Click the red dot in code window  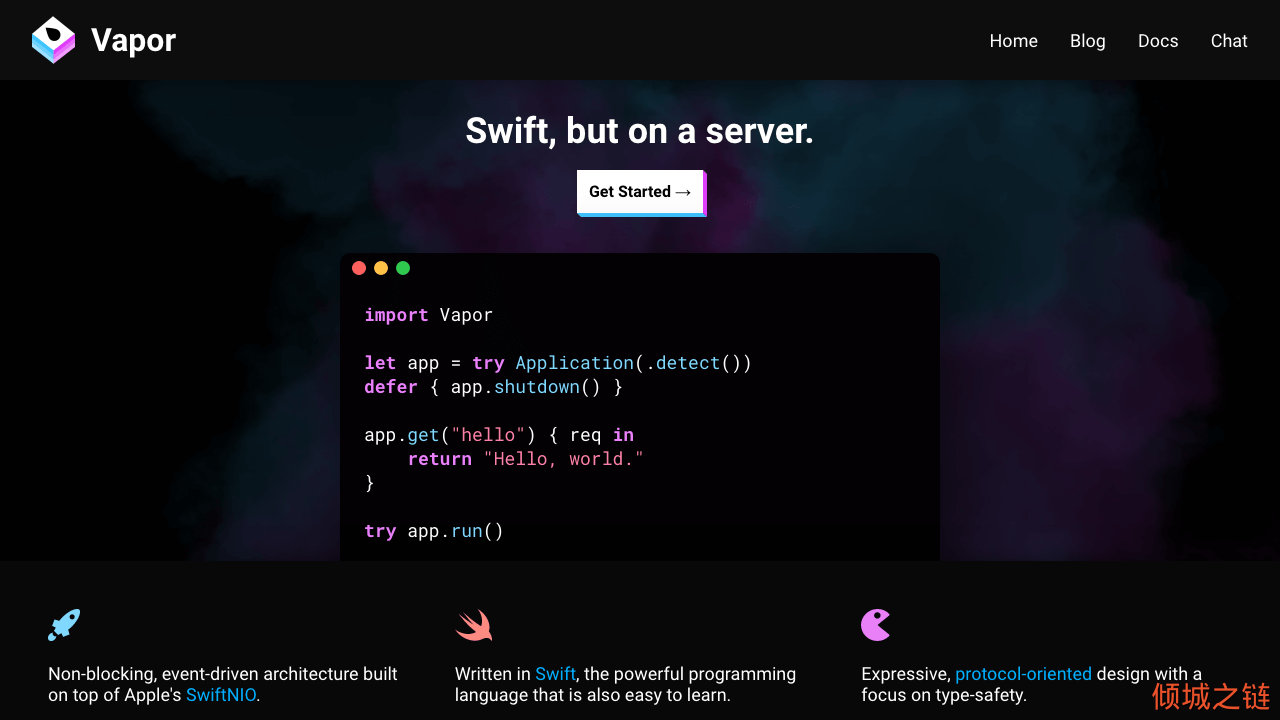(359, 268)
